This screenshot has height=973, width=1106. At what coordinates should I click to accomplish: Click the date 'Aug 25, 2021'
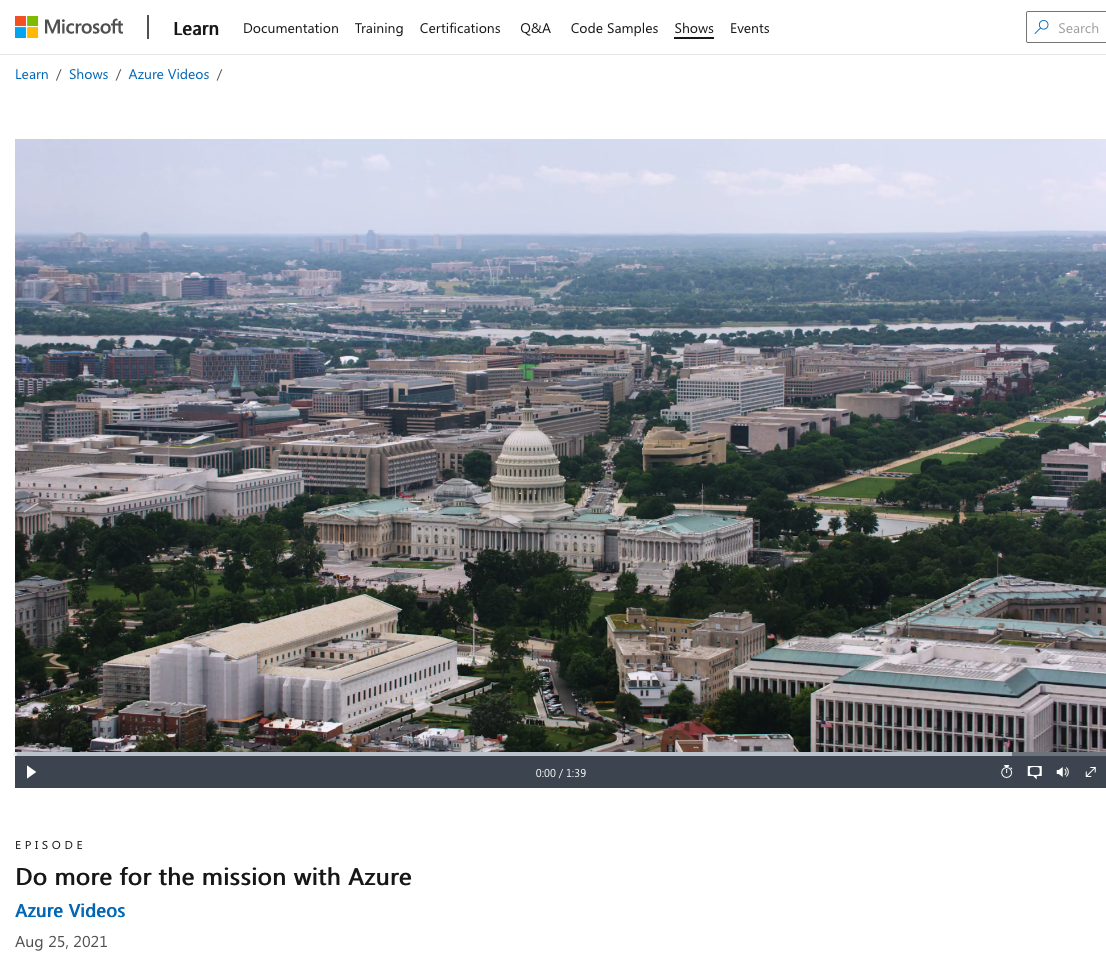[61, 942]
